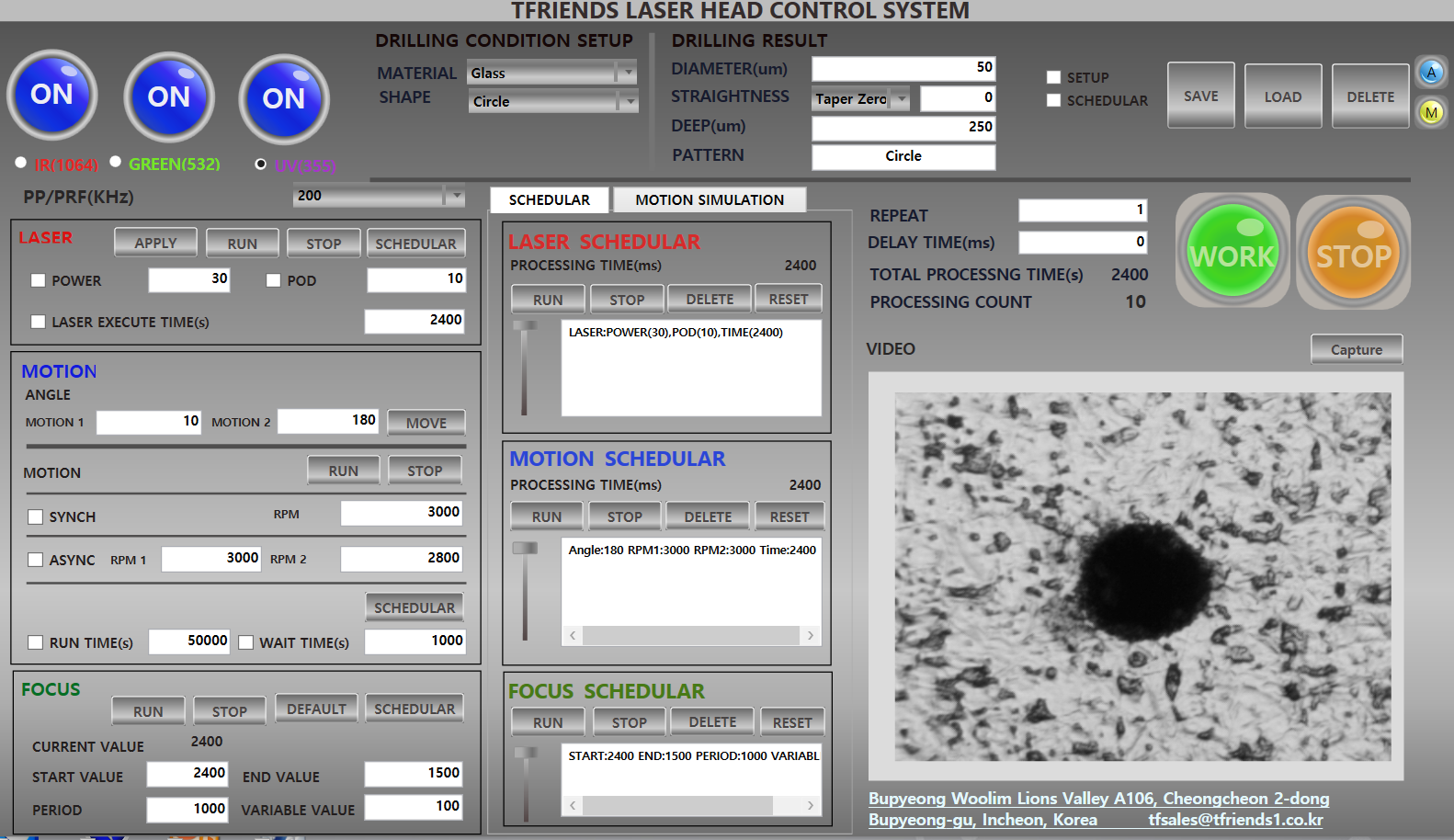Click RUN in the FOCUS panel

(148, 711)
